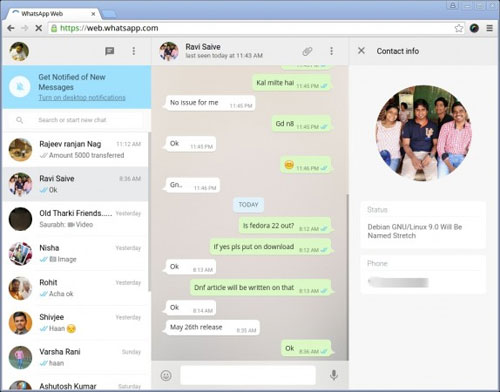This screenshot has height=392, width=500.
Task: Click the muted bell notification icon
Action: click(20, 87)
